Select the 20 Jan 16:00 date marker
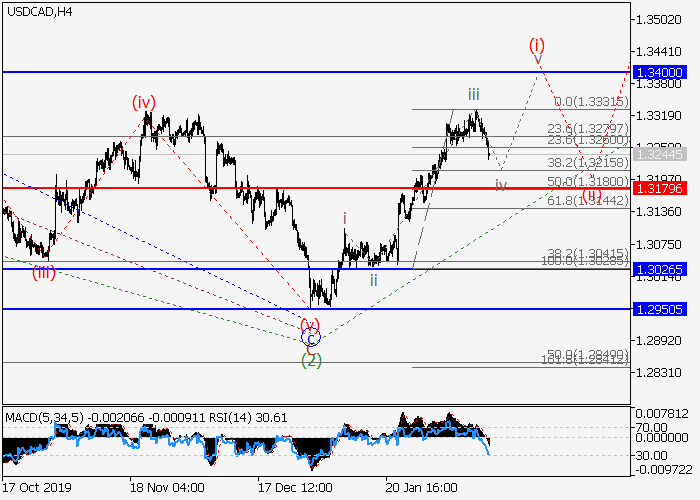 click(422, 487)
